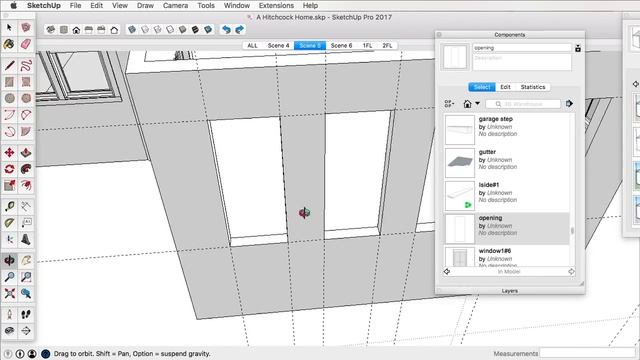Open the File menu
Image resolution: width=640 pixels, height=360 pixels.
76,5
